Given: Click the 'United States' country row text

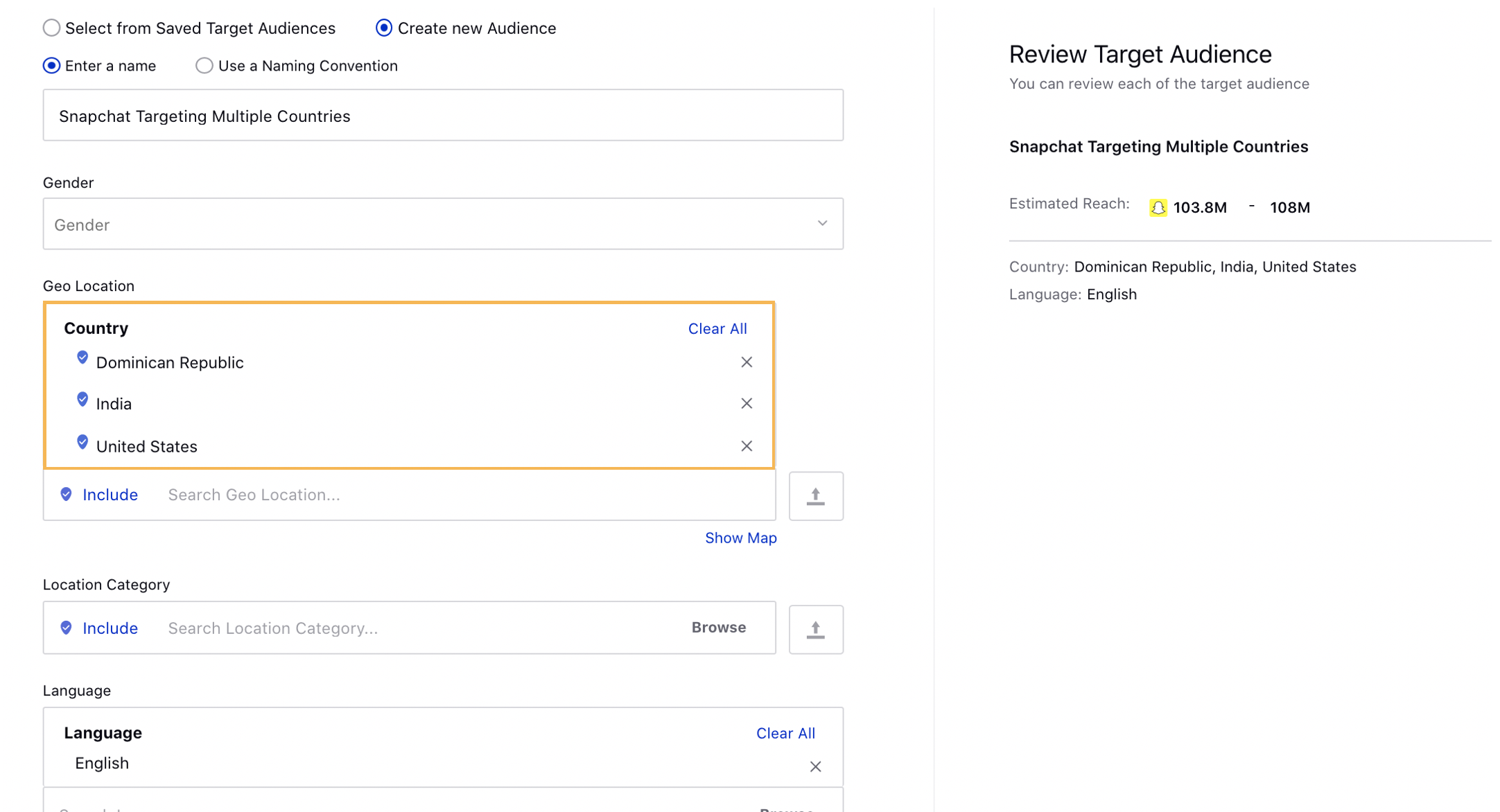Looking at the screenshot, I should click(146, 446).
